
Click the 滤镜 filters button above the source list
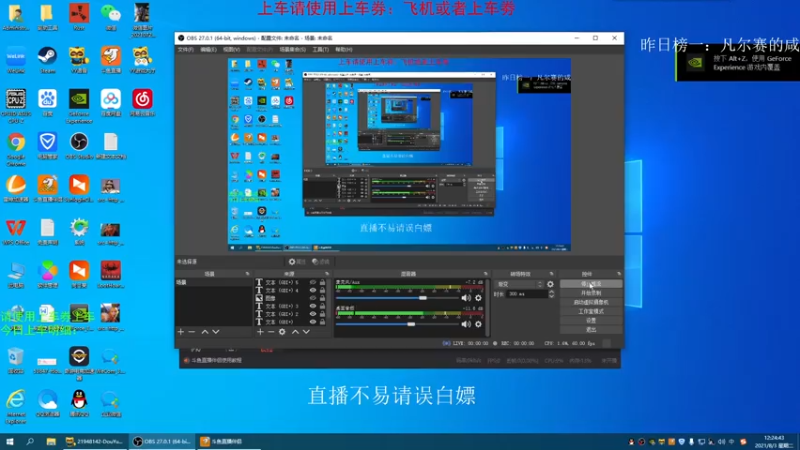pos(321,262)
